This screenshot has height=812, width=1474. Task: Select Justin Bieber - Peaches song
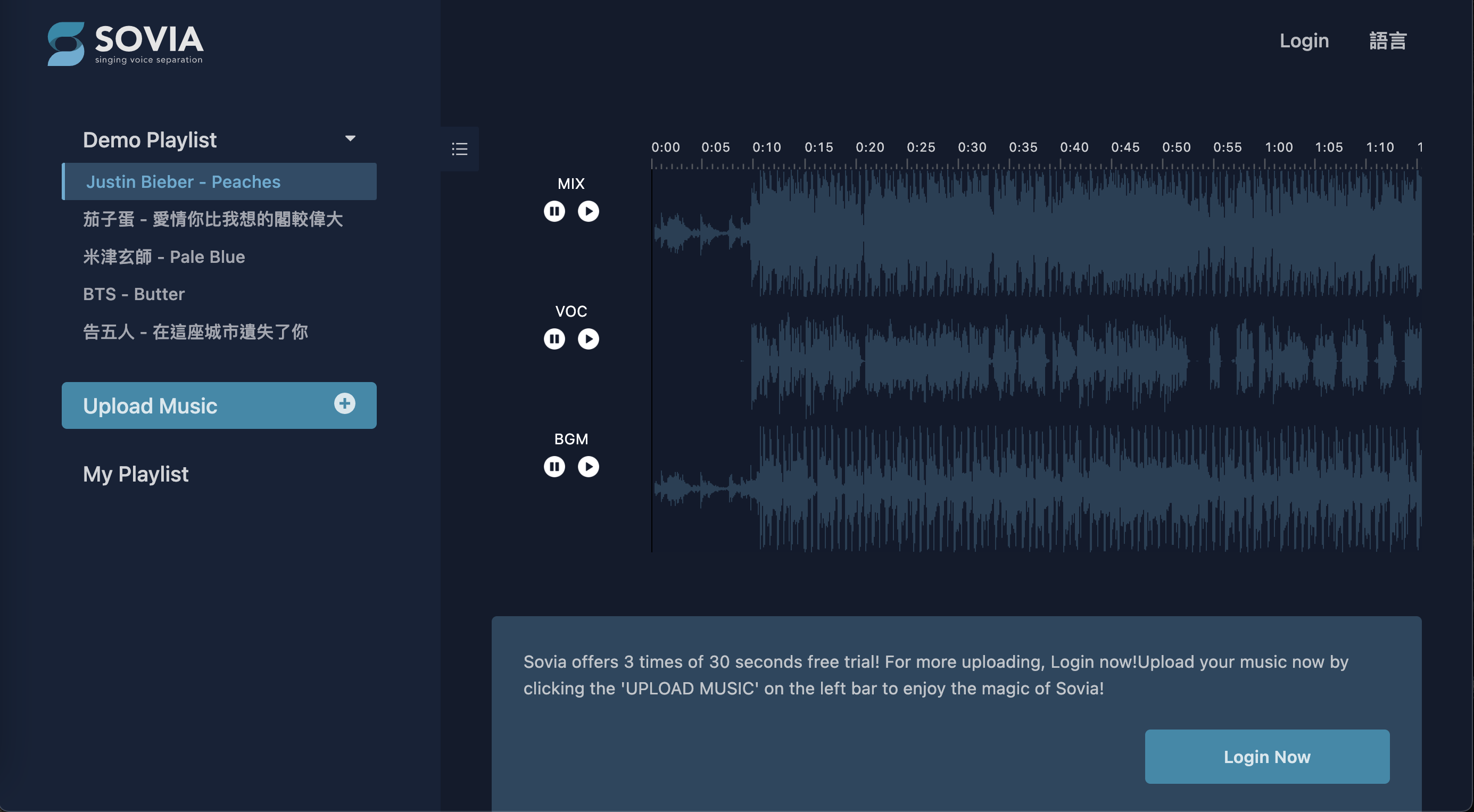point(219,181)
